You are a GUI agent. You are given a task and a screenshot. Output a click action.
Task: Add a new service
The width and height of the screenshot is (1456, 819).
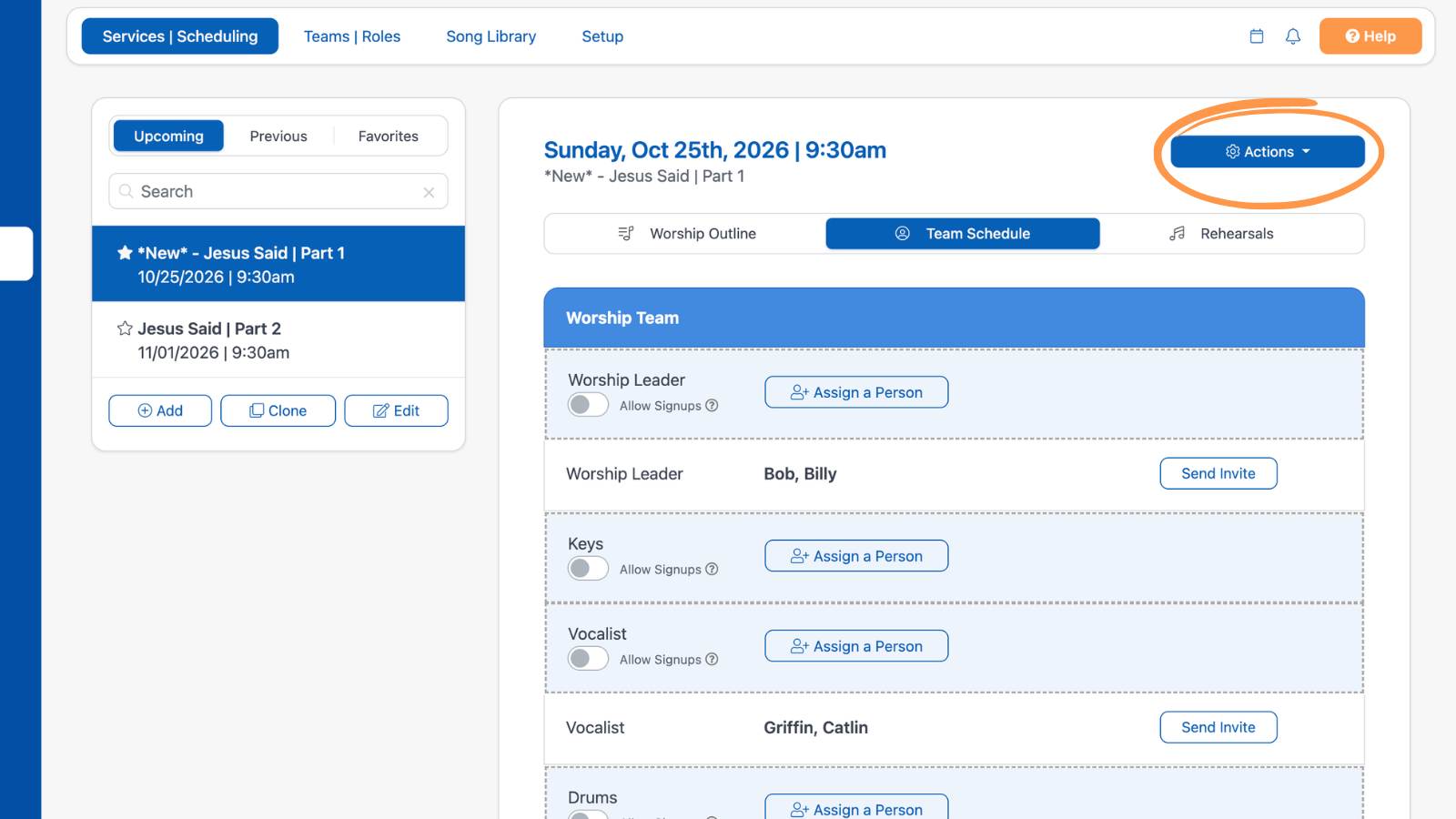point(160,411)
